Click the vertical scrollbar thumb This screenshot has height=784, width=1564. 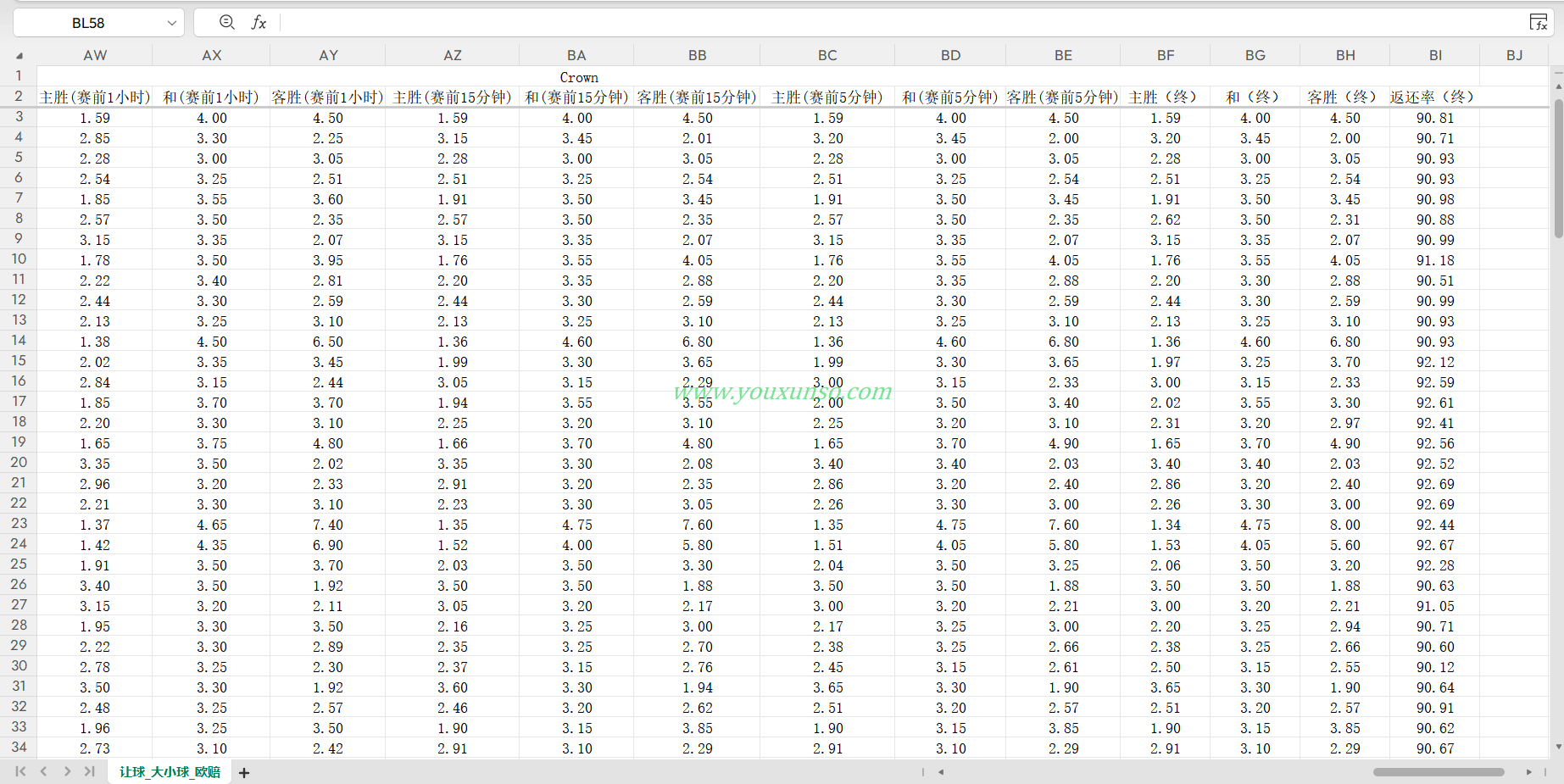(1558, 168)
